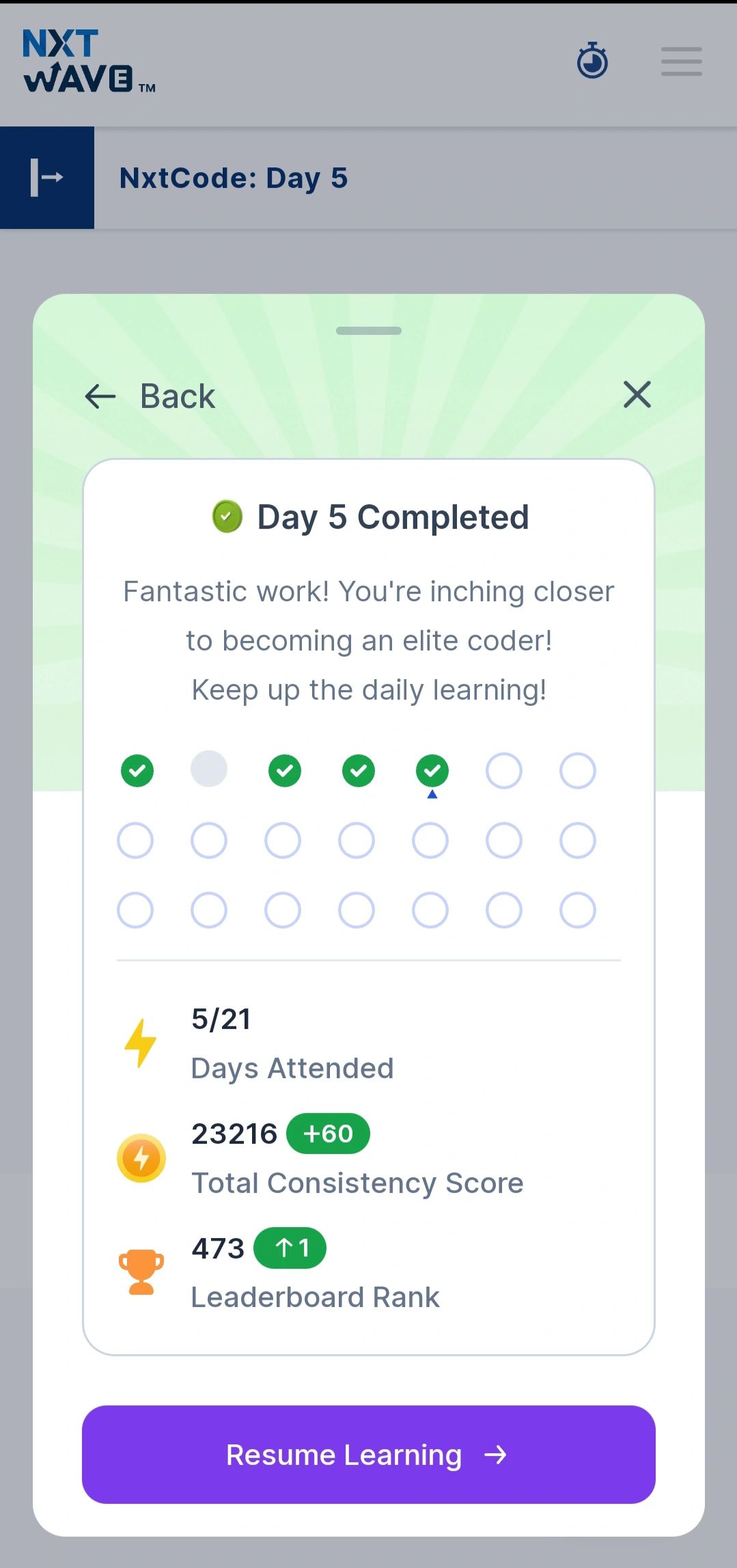Click the Back text link

point(178,396)
